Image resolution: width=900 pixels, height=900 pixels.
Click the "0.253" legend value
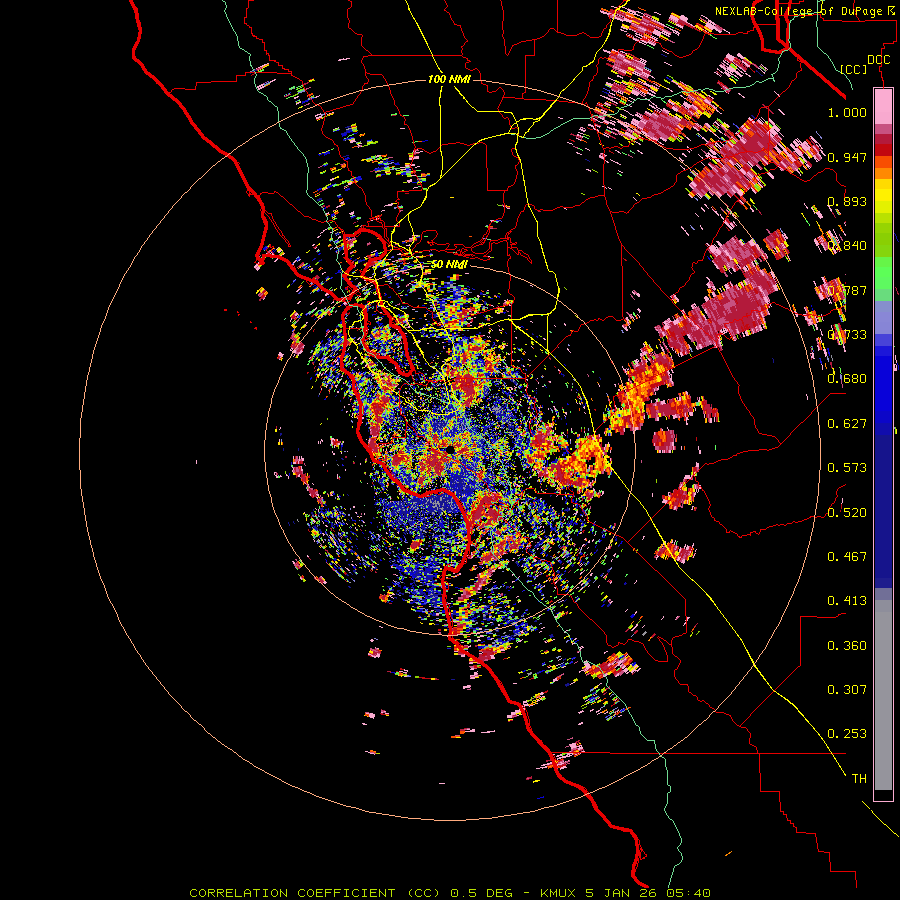coord(847,734)
